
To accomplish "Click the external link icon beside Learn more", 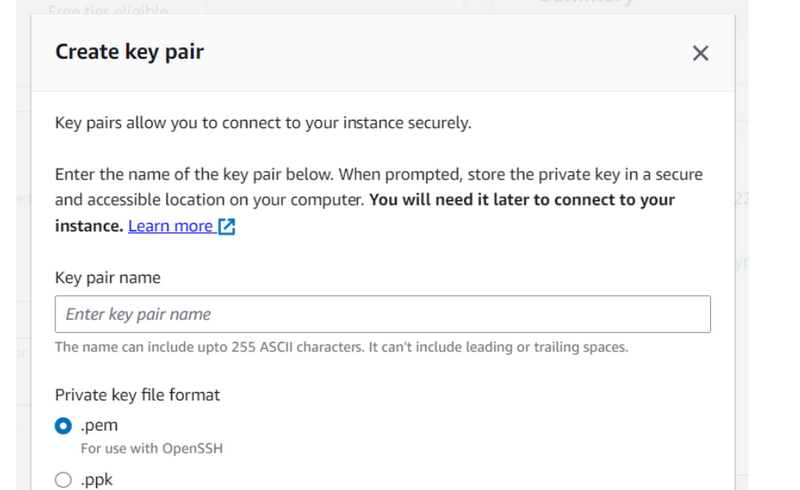I will click(x=227, y=226).
